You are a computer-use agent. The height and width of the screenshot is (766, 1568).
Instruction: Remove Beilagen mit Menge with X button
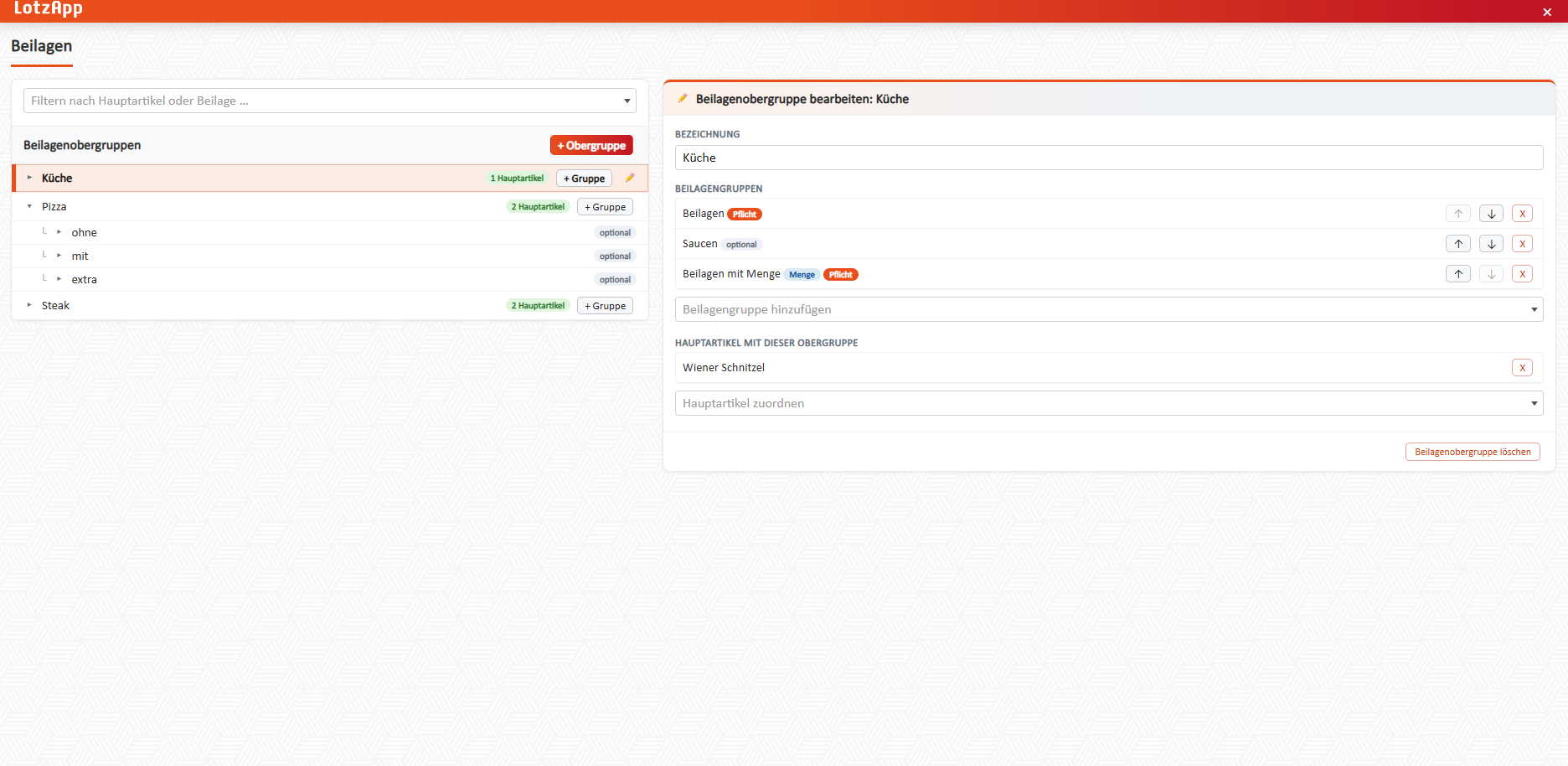point(1522,274)
